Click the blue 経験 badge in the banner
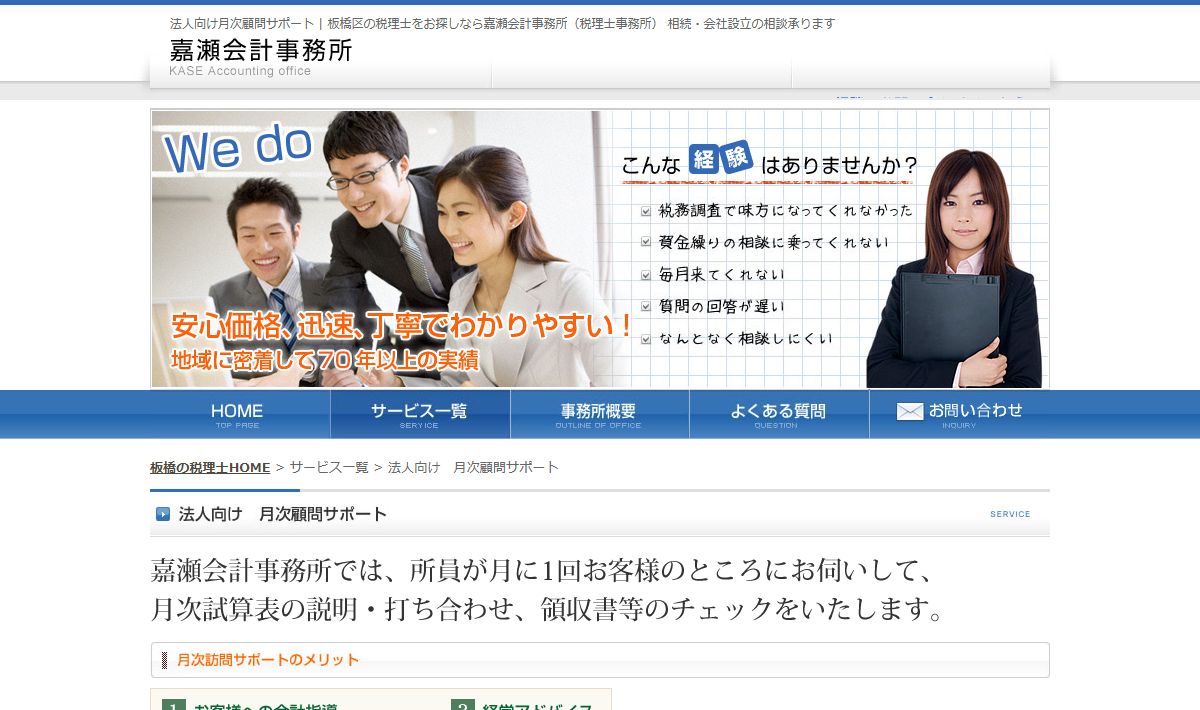Screen dimensions: 1200x710 coord(720,158)
